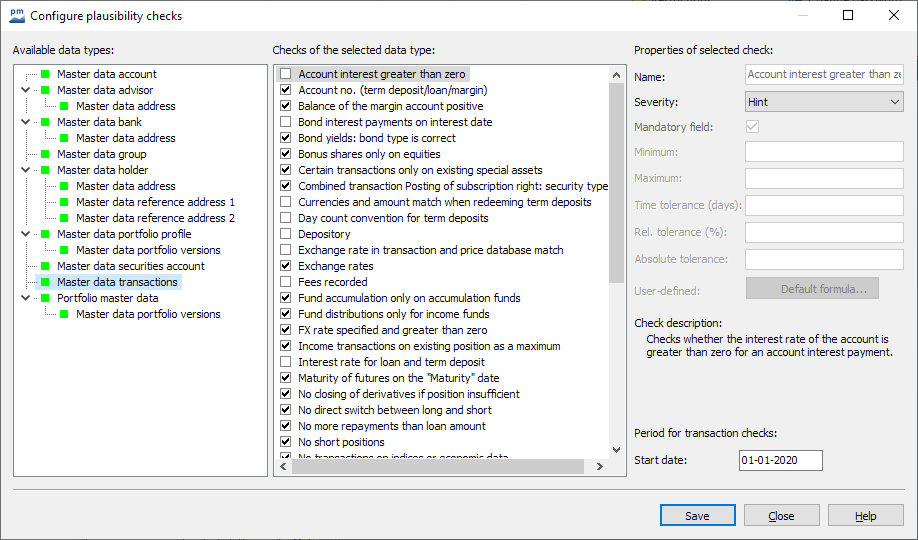Open the Severity dropdown
The height and width of the screenshot is (540, 918).
[x=824, y=102]
